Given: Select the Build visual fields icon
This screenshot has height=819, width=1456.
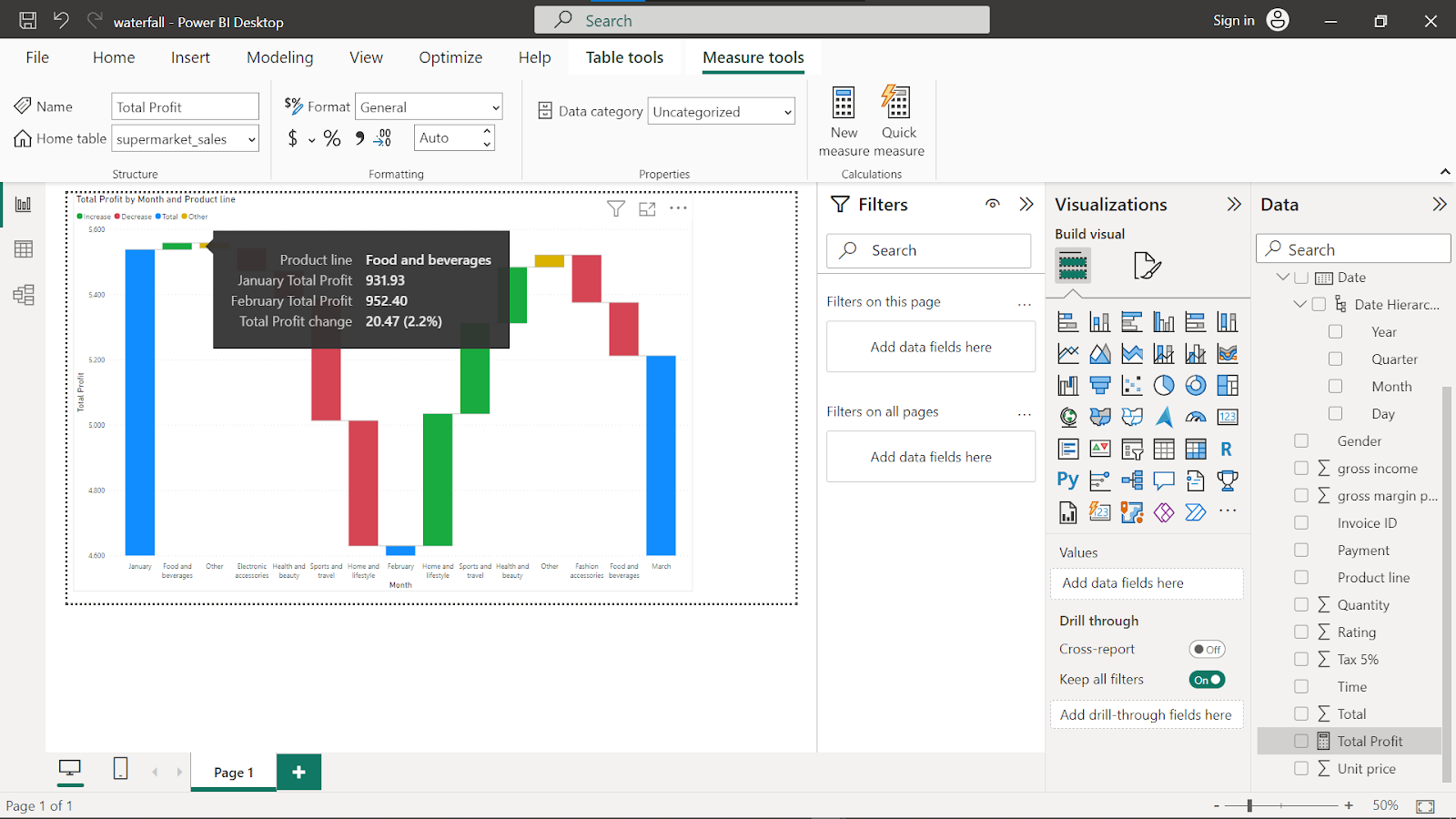Looking at the screenshot, I should 1073,266.
